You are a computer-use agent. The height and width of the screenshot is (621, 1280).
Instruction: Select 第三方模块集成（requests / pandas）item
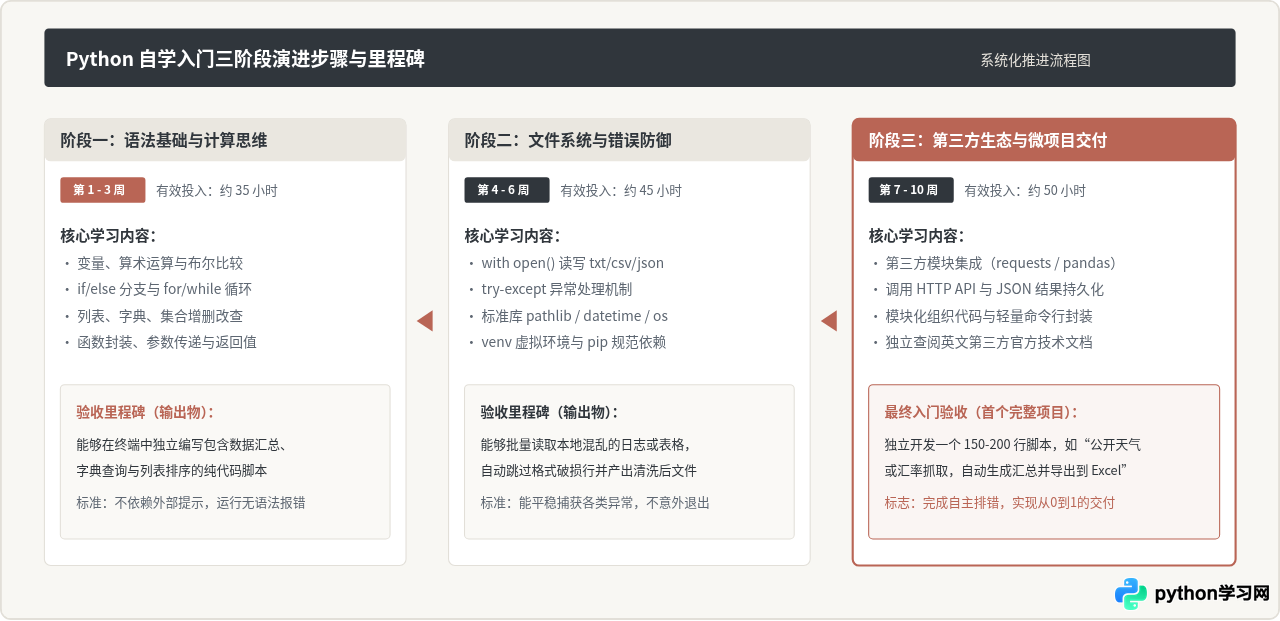tap(1000, 263)
